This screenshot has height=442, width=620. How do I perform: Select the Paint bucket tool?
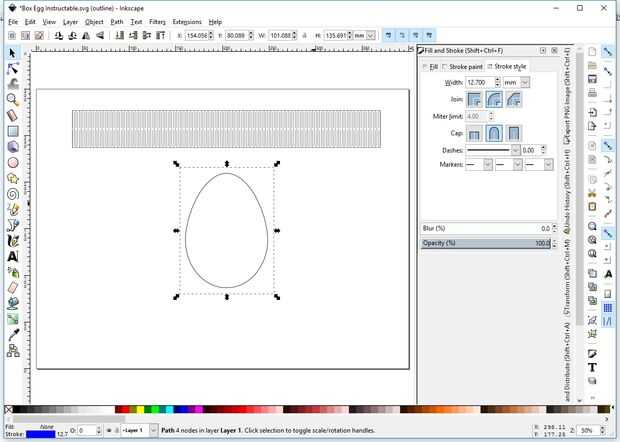[13, 304]
